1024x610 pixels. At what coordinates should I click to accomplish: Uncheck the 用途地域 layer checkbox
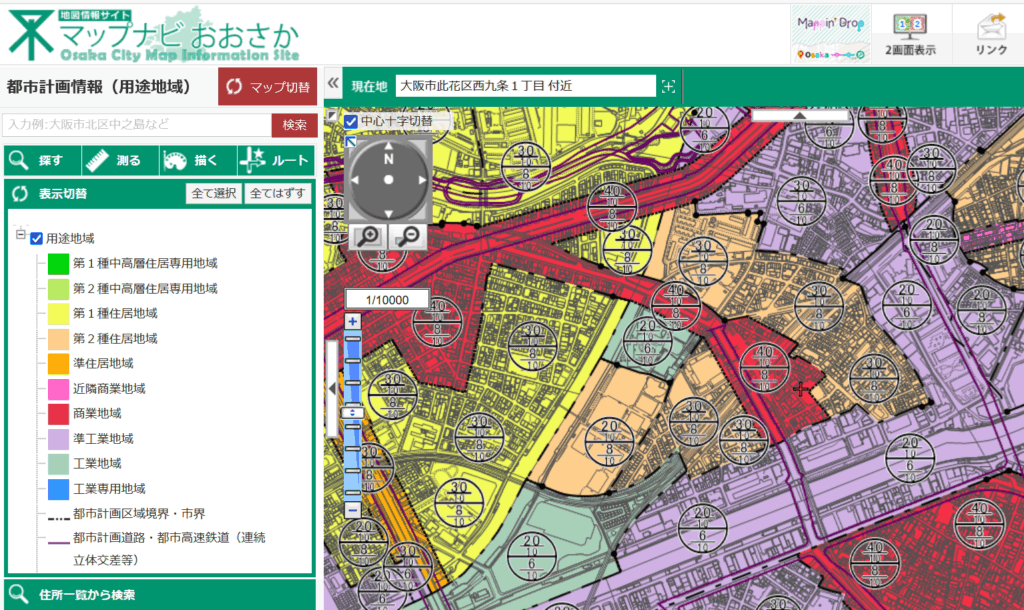point(37,239)
